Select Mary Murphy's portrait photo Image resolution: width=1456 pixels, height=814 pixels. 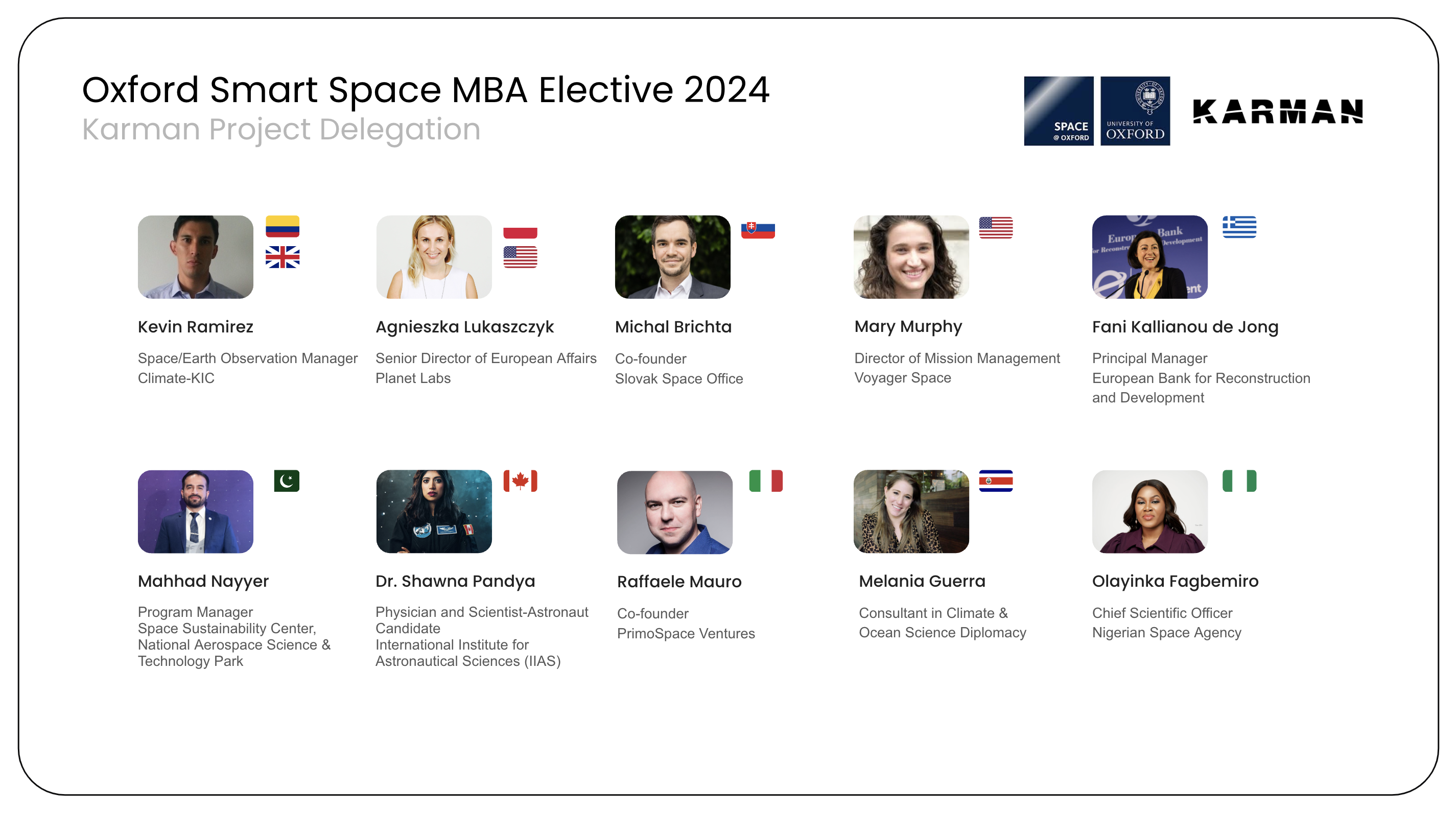(911, 257)
